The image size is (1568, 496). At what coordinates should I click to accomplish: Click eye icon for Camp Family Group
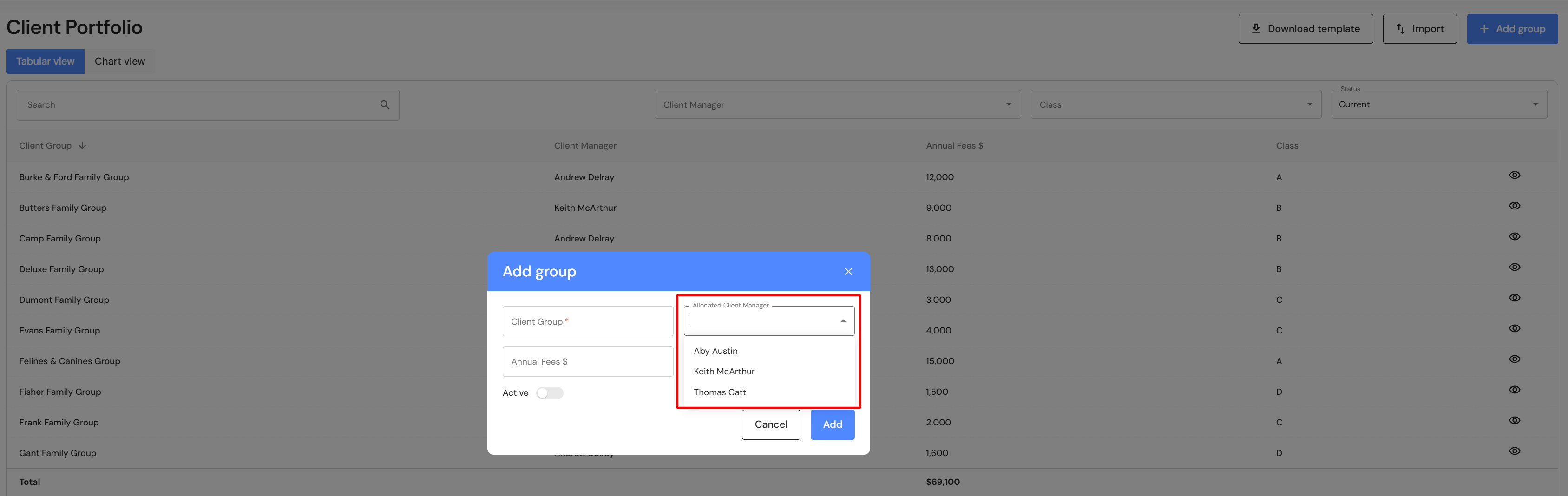coord(1515,237)
